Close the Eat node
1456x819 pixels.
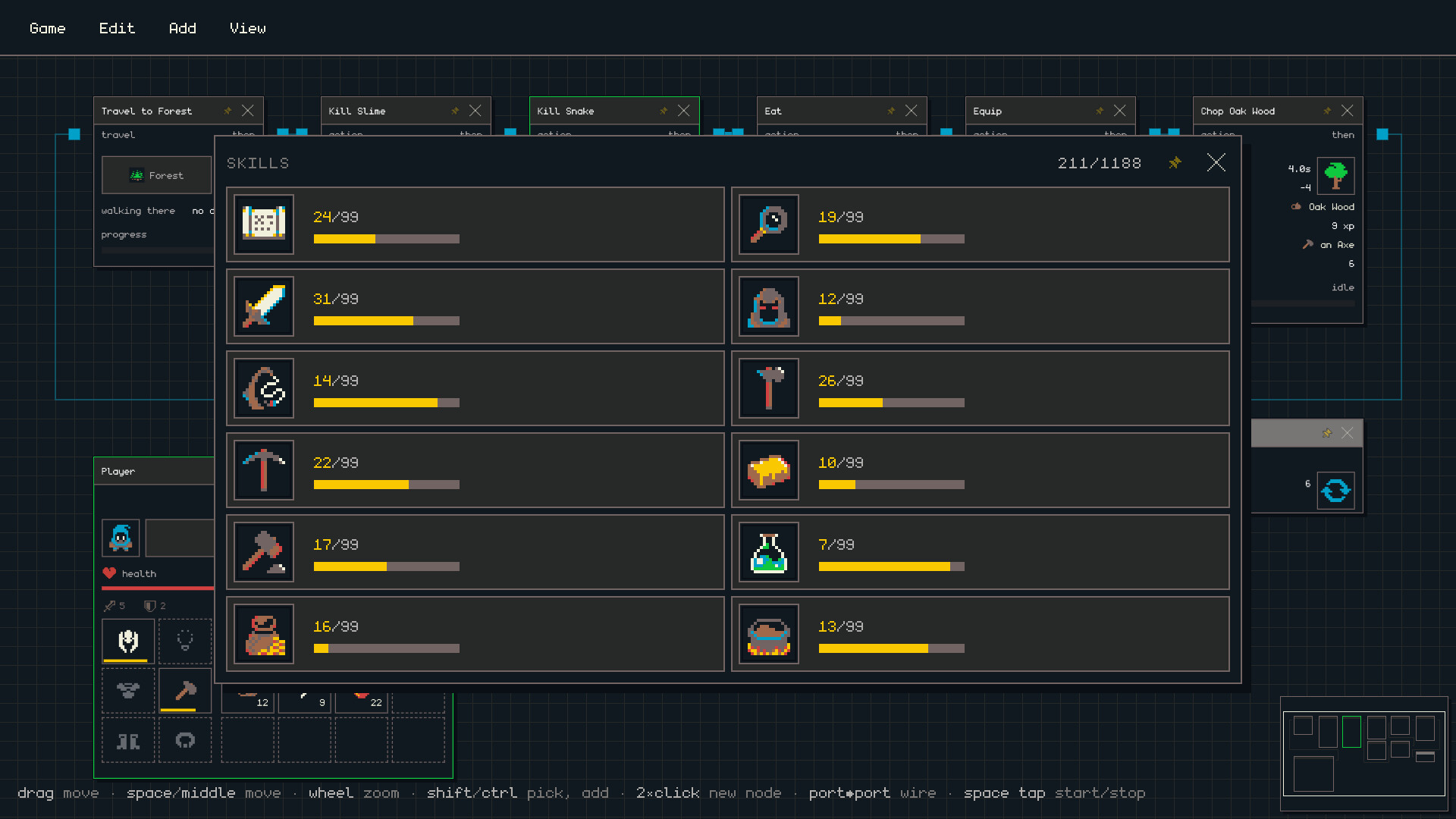912,111
